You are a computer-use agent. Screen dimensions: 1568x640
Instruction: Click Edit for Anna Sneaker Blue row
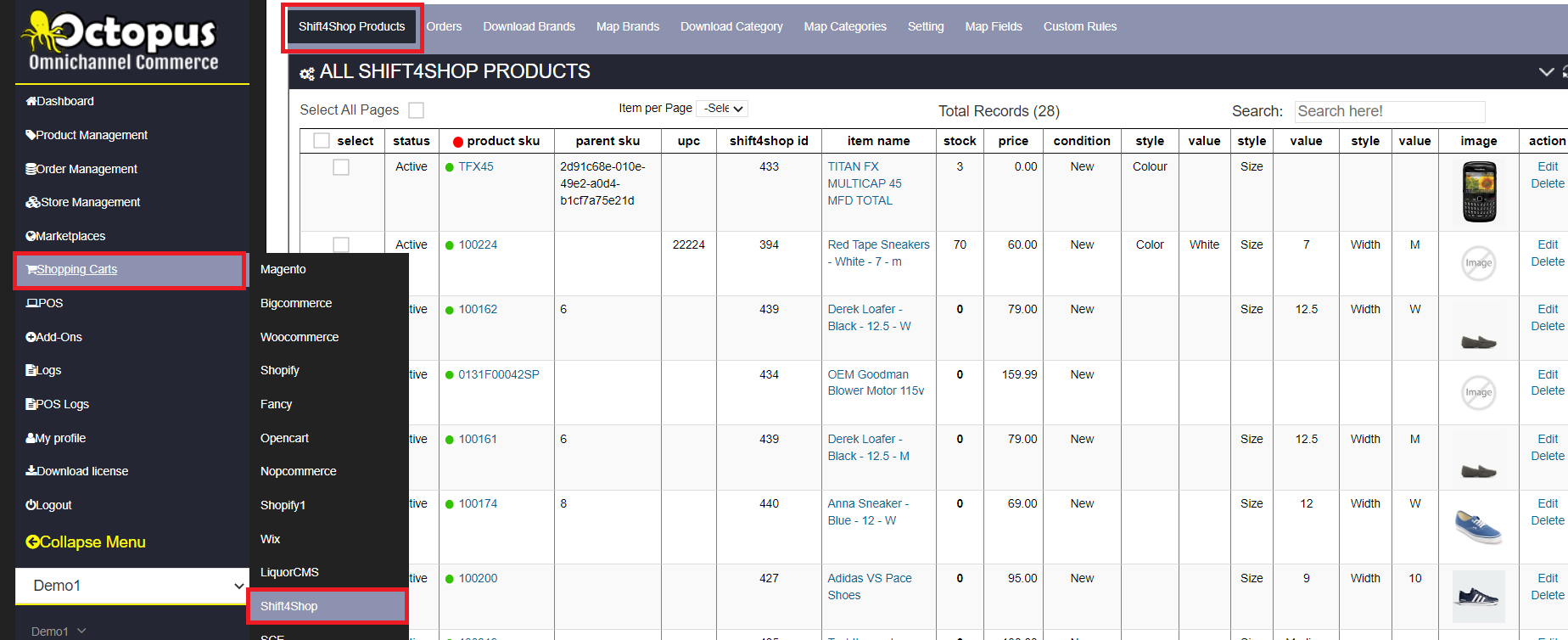click(x=1548, y=503)
